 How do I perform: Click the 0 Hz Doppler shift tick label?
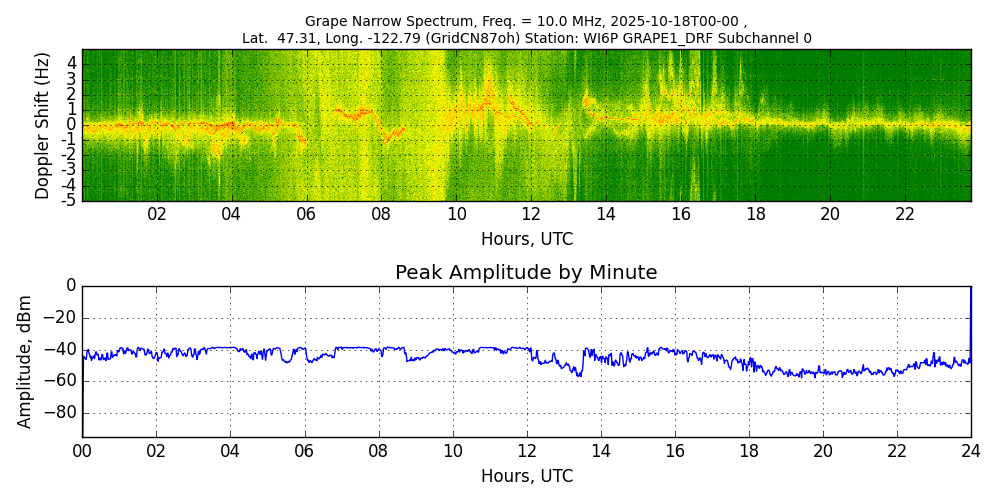point(71,125)
